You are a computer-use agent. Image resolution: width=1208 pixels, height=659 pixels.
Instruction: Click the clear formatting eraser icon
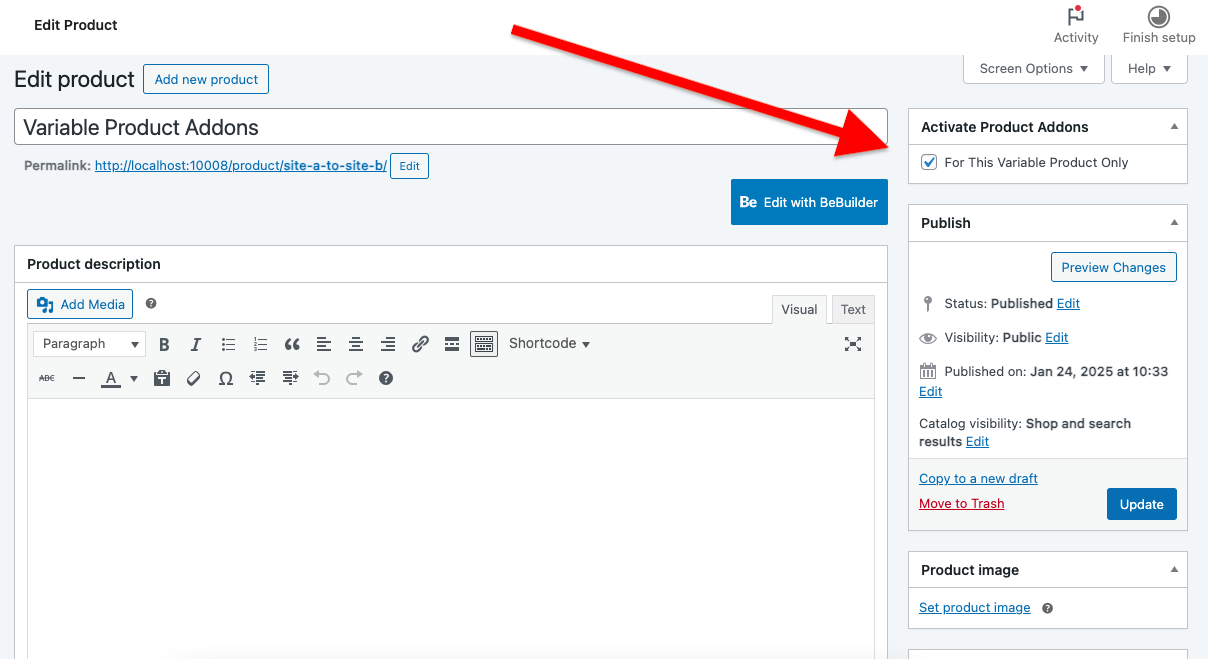point(194,378)
